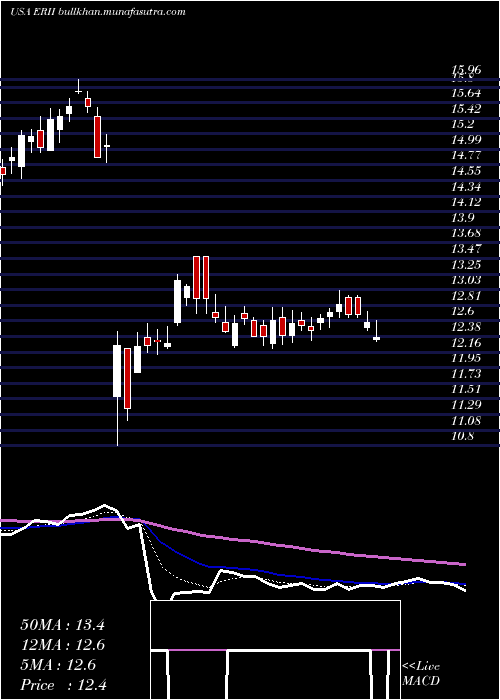
Task: Click the 14.12 price axis label
Action: (466, 202)
